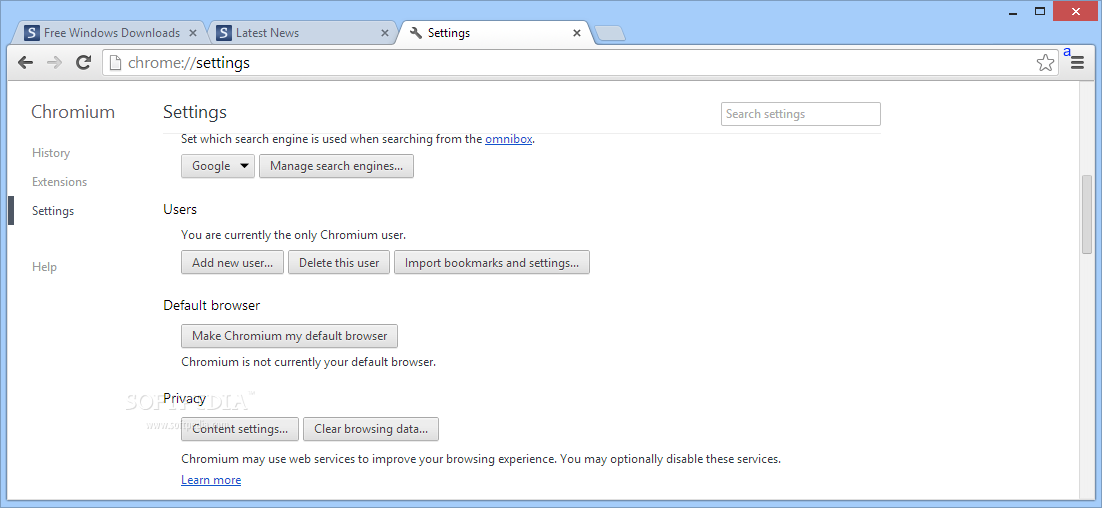1102x508 pixels.
Task: Open Help from the sidebar
Action: pyautogui.click(x=44, y=267)
